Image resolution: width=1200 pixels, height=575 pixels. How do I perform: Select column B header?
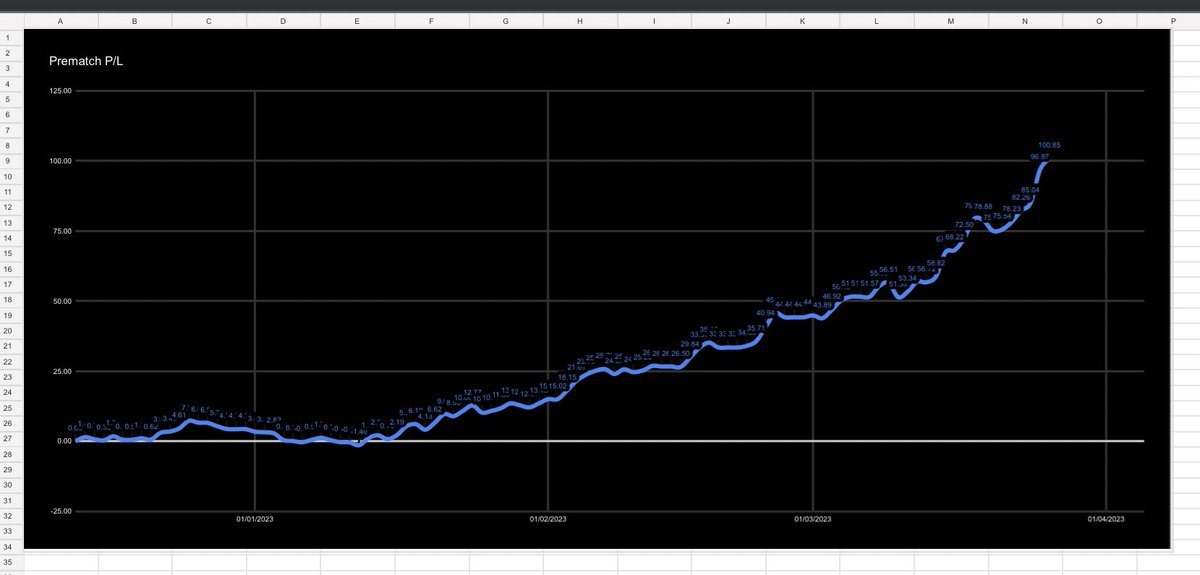135,20
